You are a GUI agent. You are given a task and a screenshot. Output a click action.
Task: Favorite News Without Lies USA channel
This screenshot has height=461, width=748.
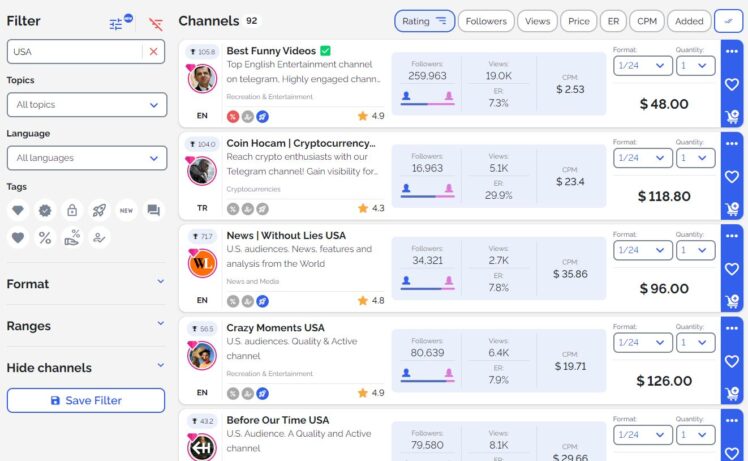[732, 269]
